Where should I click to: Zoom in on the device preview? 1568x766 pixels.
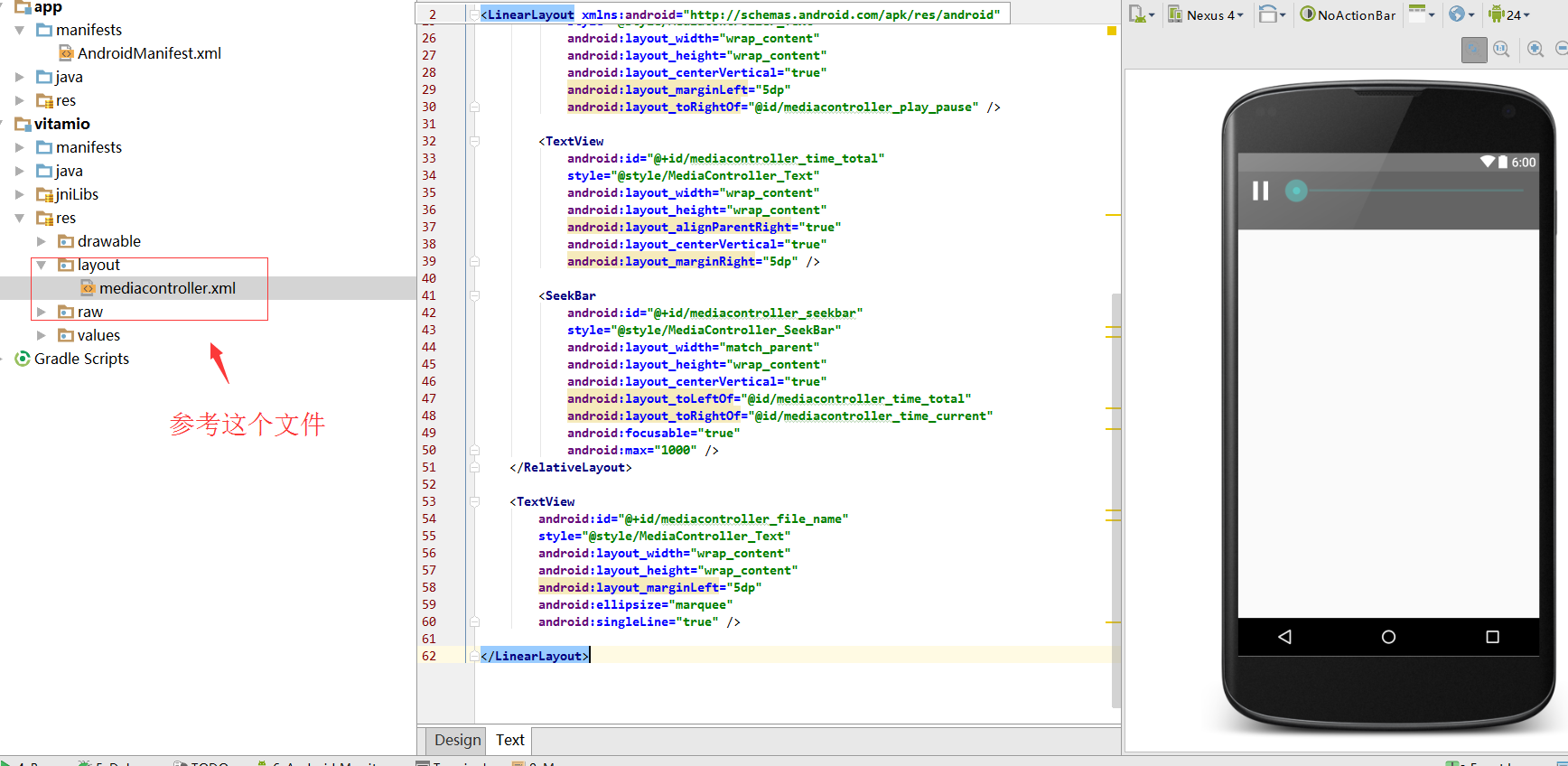tap(1535, 50)
